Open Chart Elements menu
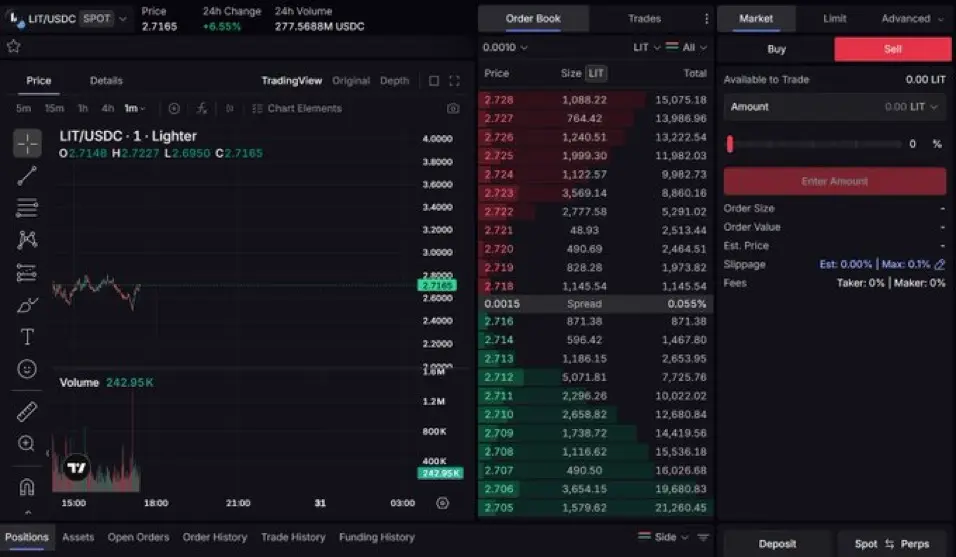Image resolution: width=956 pixels, height=557 pixels. coord(297,108)
